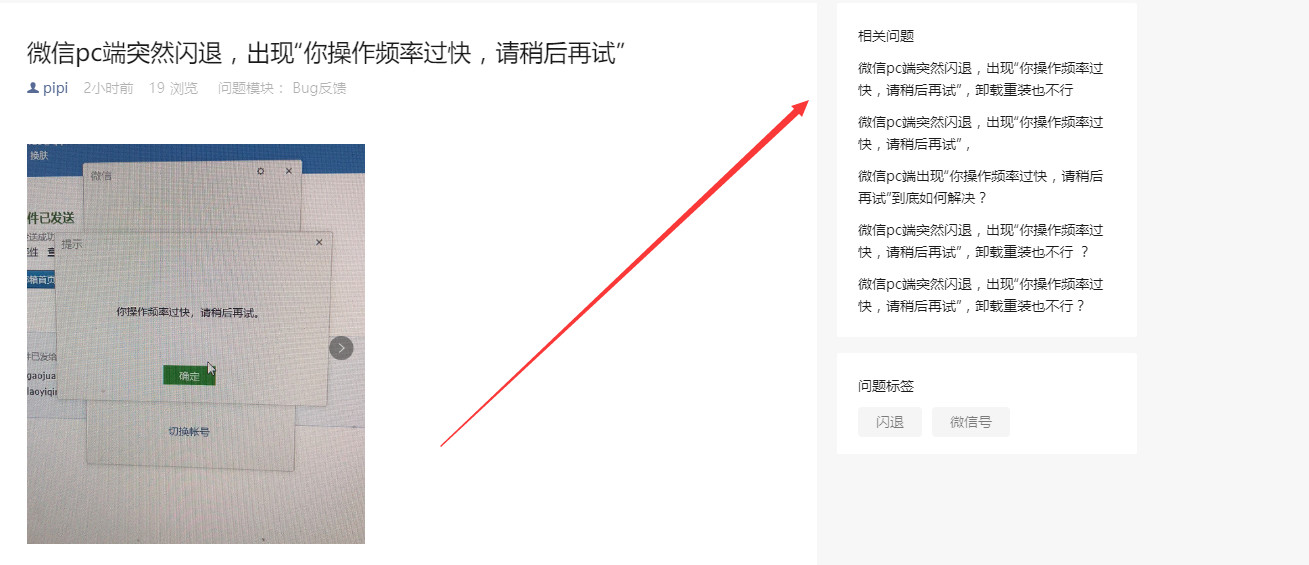This screenshot has height=565, width=1309.
Task: Click the 19 浏览 view count
Action: [x=173, y=88]
